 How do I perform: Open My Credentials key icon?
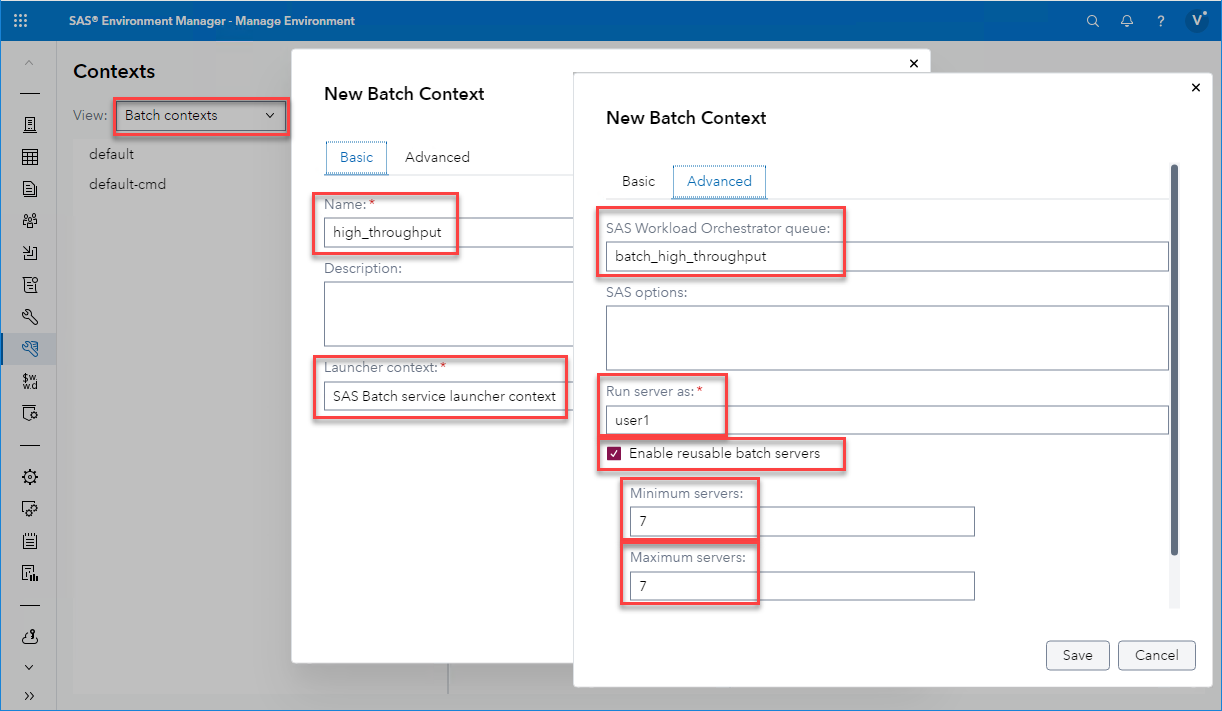(30, 636)
